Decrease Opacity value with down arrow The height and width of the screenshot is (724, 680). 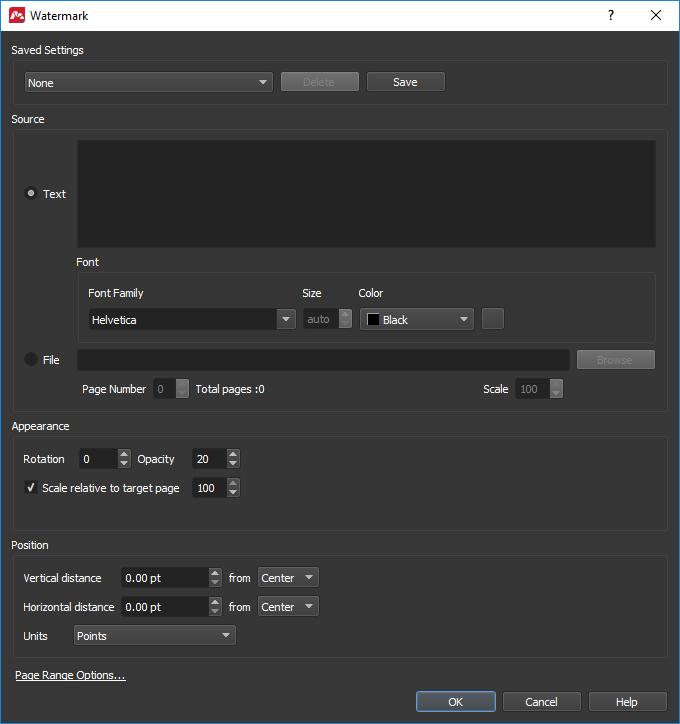click(x=233, y=464)
